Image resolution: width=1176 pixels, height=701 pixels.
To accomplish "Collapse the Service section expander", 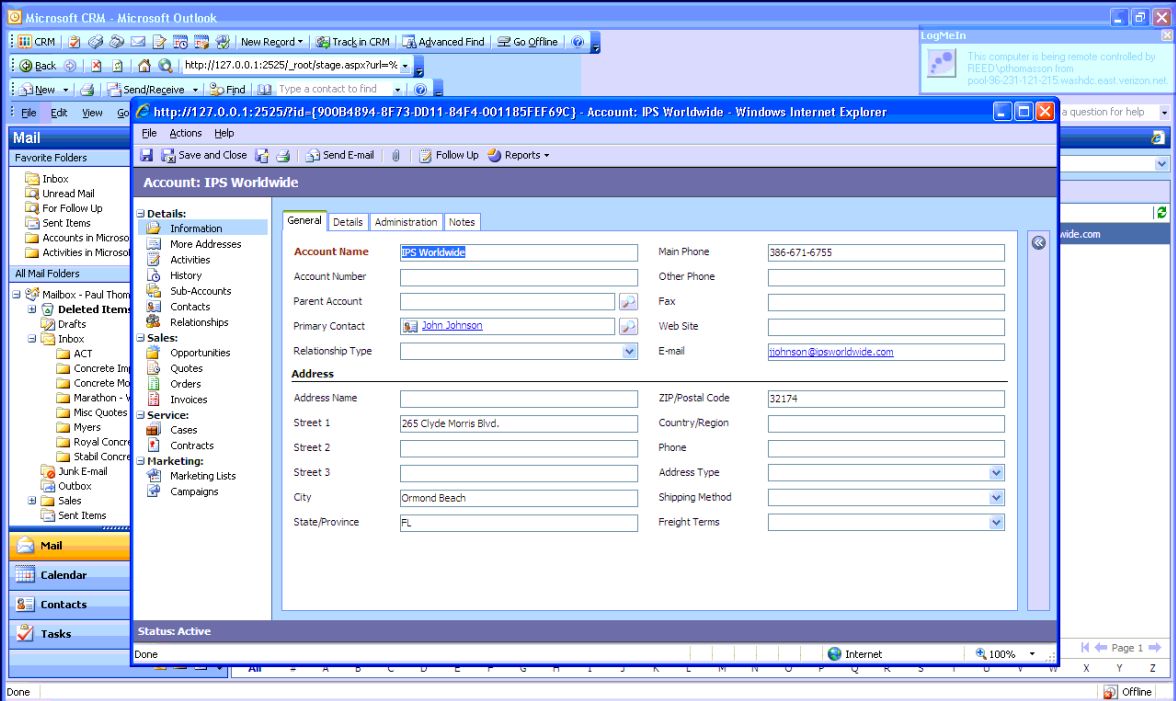I will 140,415.
